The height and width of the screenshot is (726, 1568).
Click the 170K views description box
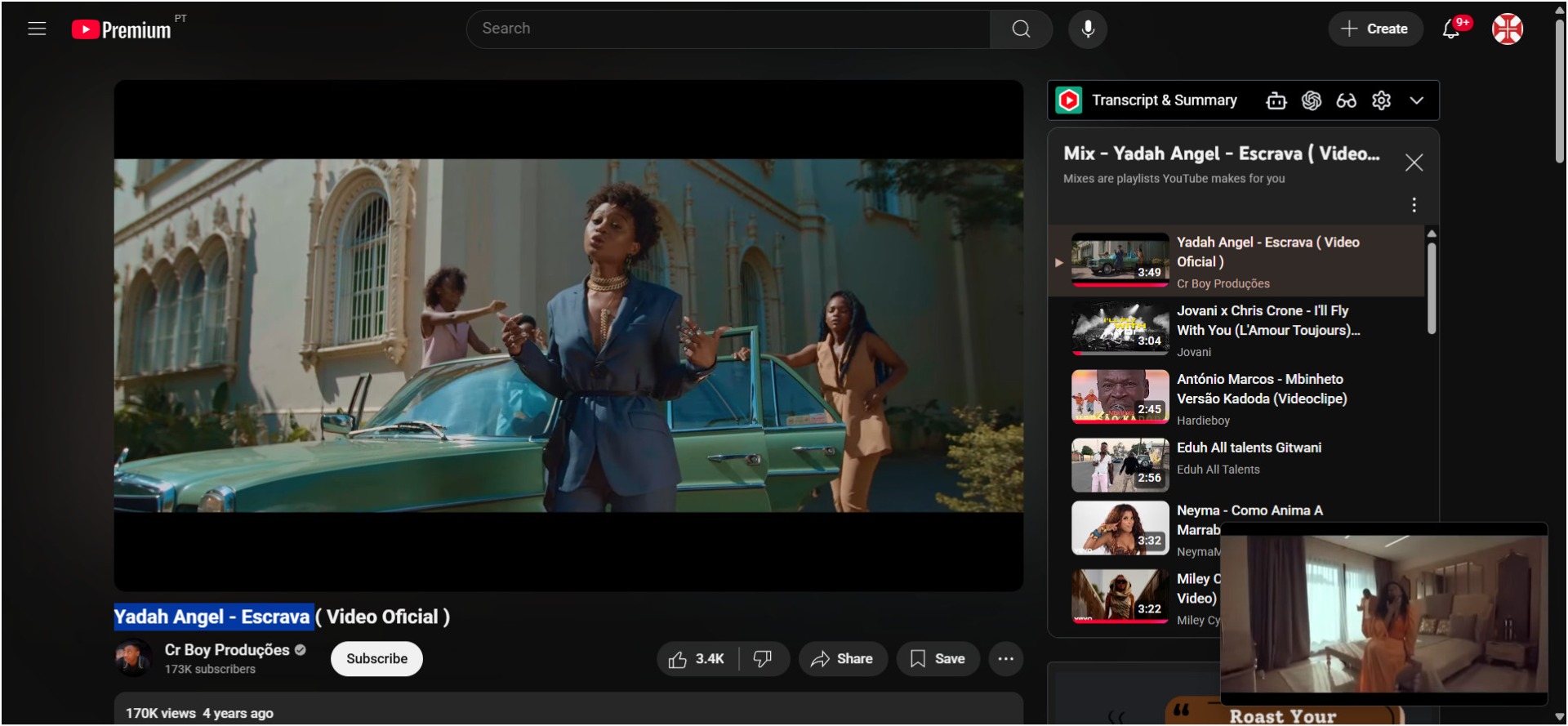point(568,709)
